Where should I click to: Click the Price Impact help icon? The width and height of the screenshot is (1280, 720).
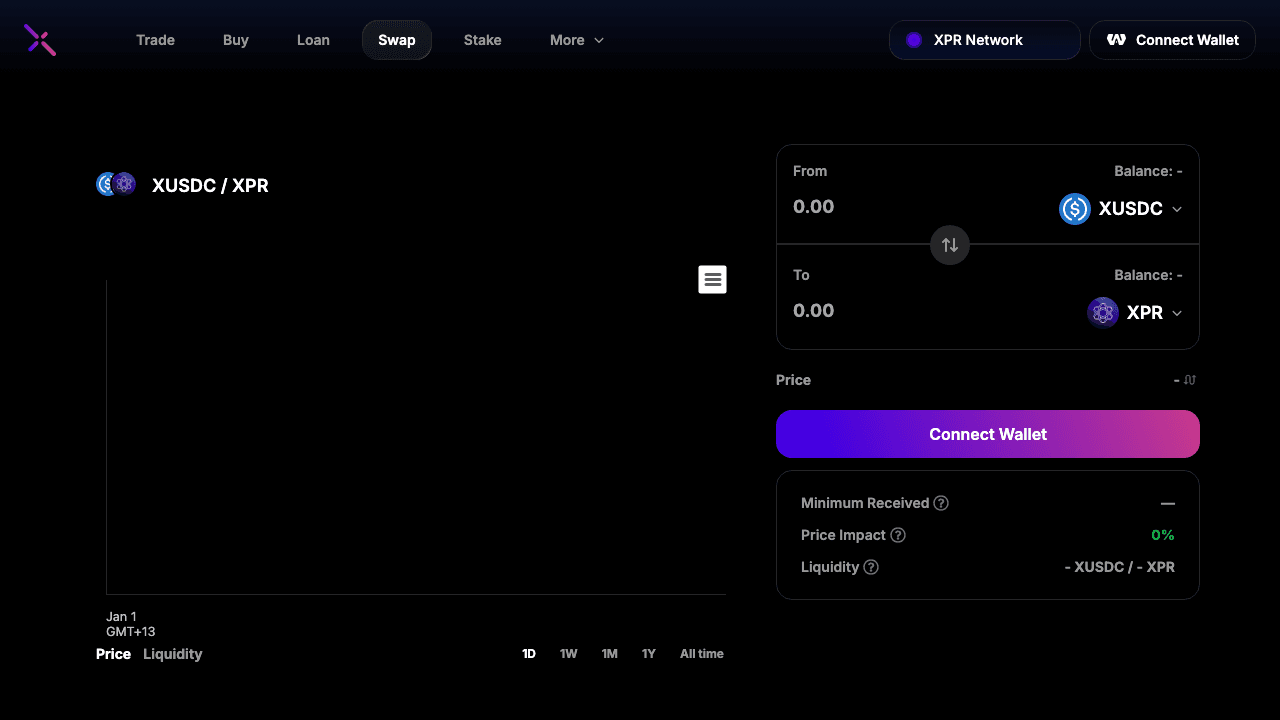click(897, 535)
